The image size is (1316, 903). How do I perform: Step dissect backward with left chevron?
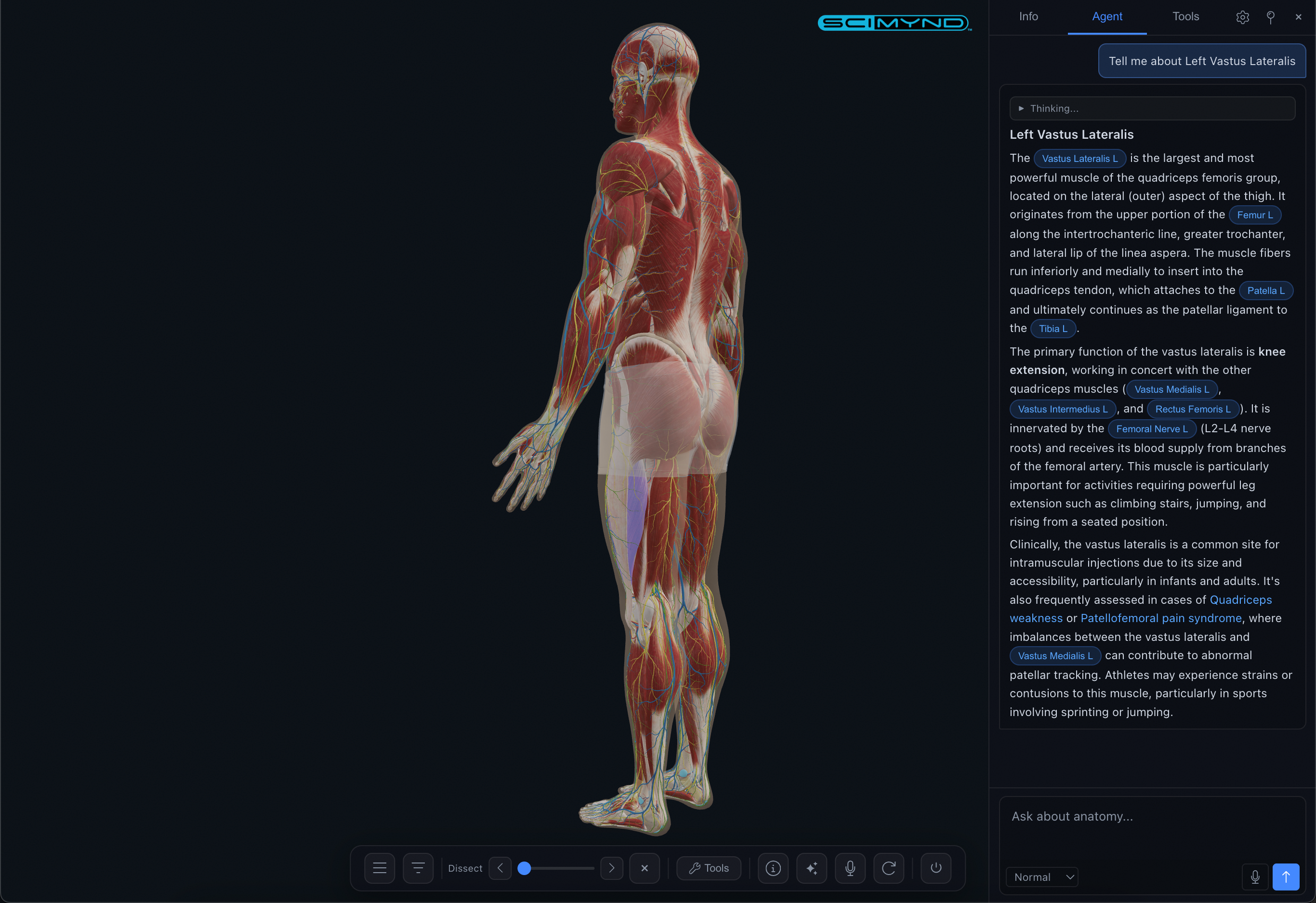[x=500, y=868]
